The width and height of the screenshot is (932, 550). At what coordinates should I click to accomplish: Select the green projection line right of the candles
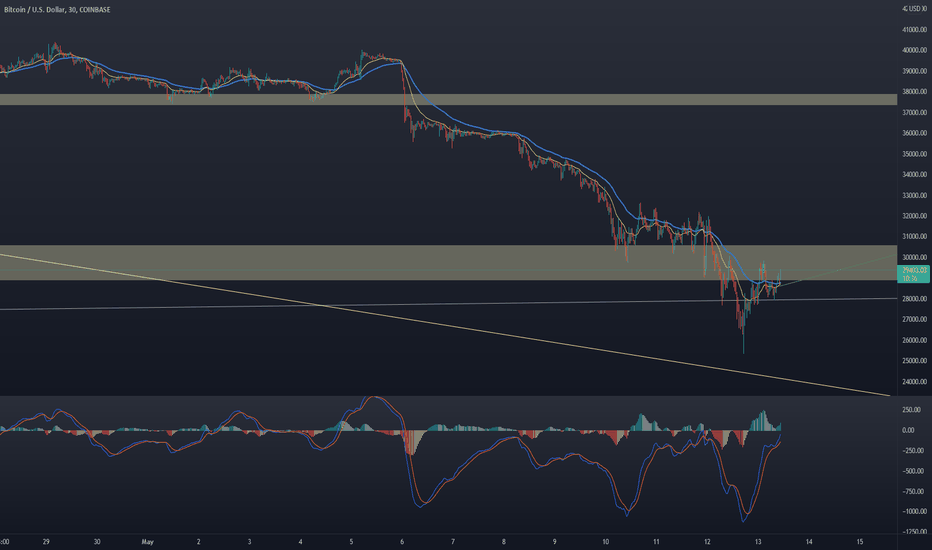837,271
